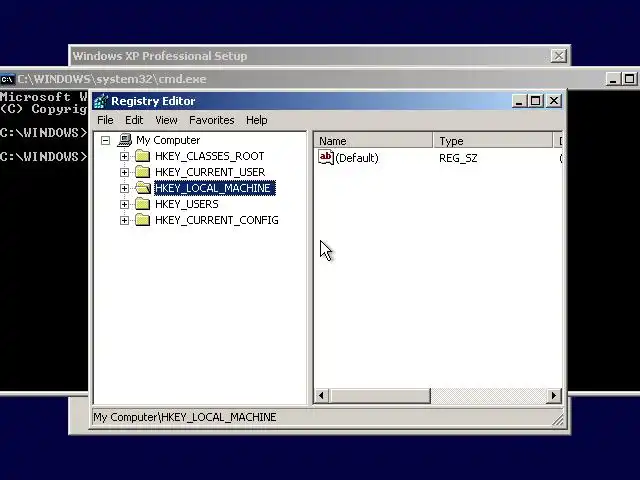Click the HKEY_USERS folder icon

[142, 204]
